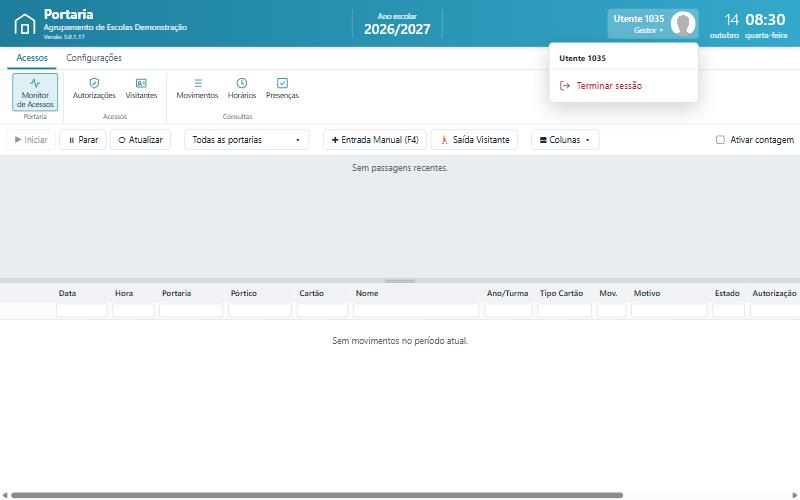
Task: Click the school year 2026/2027
Action: pos(397,29)
